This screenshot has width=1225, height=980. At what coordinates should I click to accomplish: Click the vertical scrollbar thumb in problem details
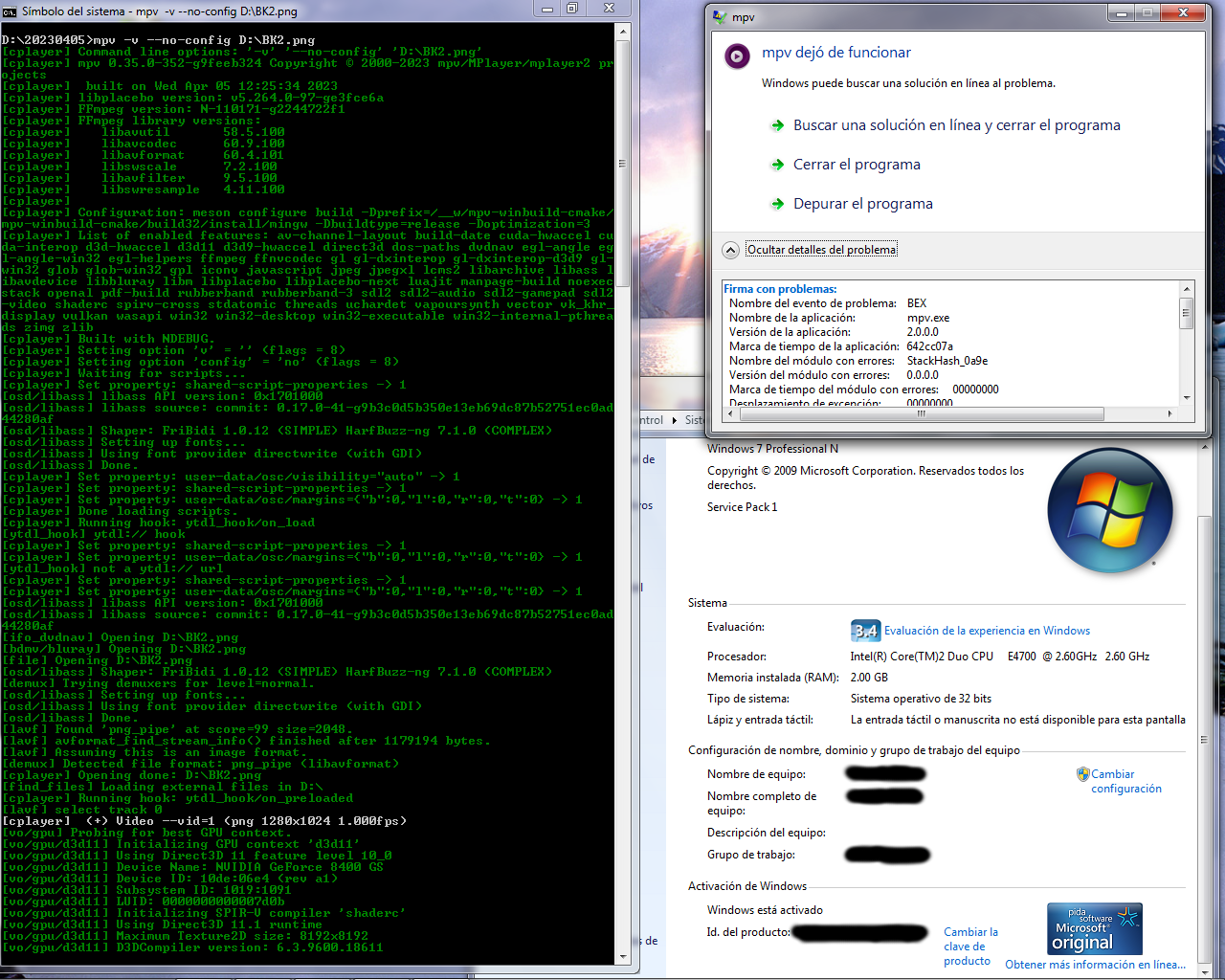click(x=1187, y=312)
